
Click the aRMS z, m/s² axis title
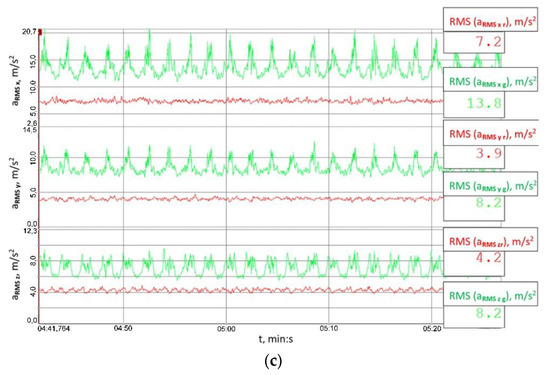(x=16, y=274)
